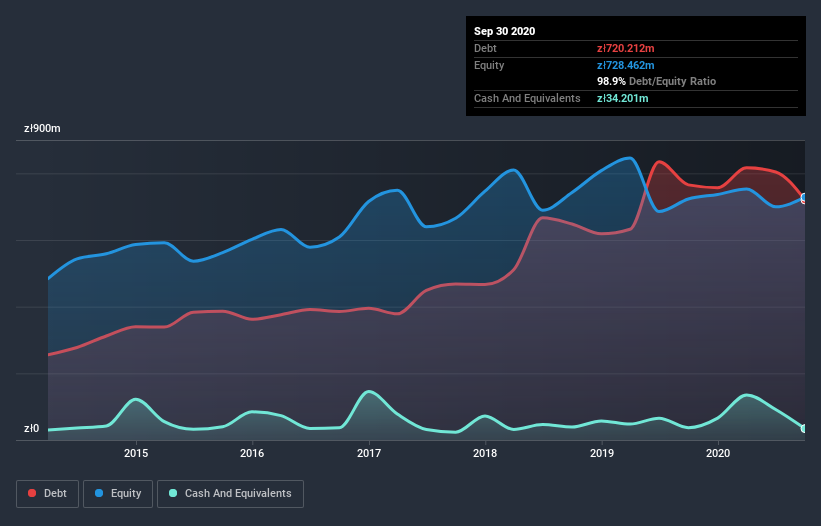Click the Sep 30 2020 tooltip date
This screenshot has width=821, height=526.
pos(505,31)
